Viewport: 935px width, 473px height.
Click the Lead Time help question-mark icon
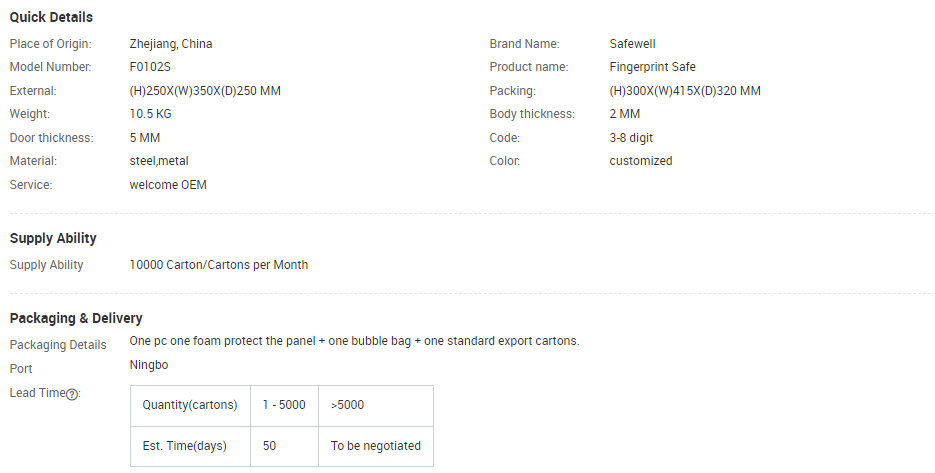[x=72, y=394]
